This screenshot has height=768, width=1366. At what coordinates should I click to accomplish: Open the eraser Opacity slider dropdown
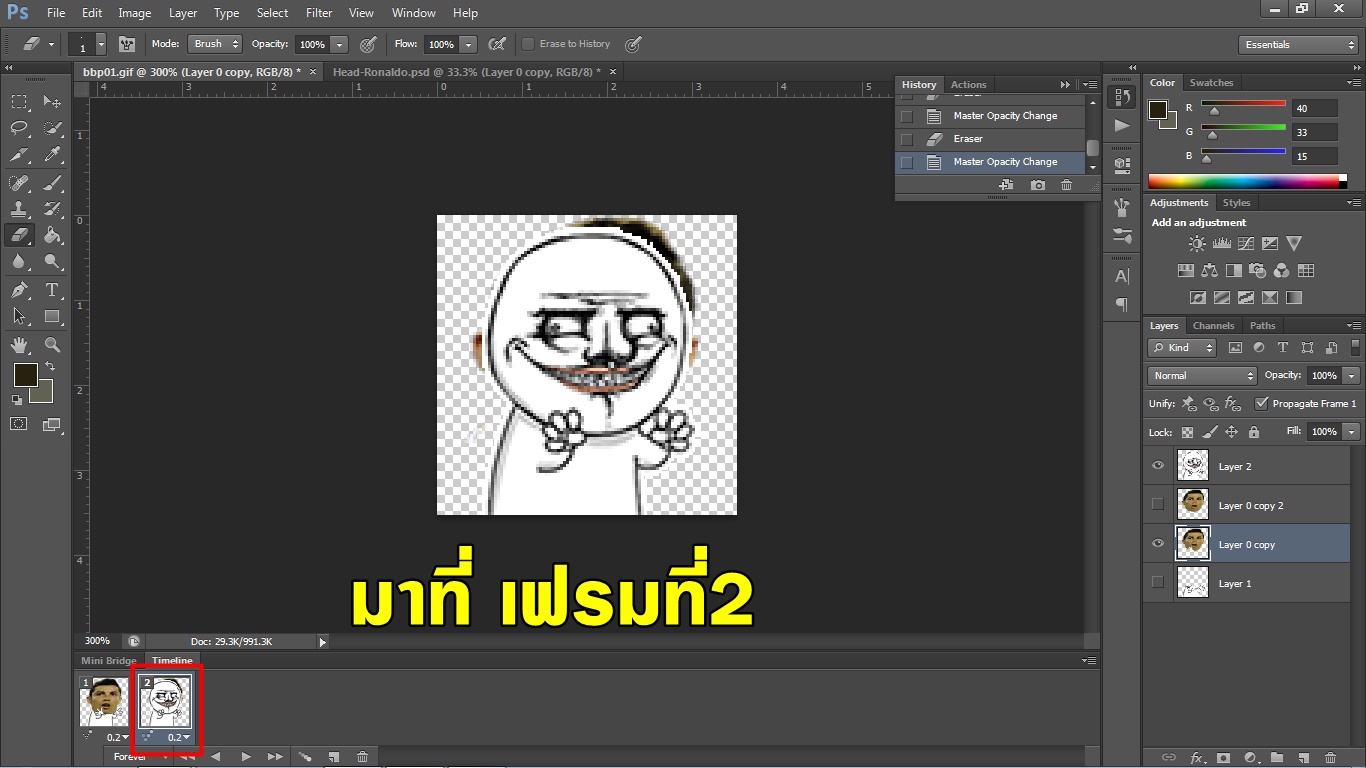(340, 44)
